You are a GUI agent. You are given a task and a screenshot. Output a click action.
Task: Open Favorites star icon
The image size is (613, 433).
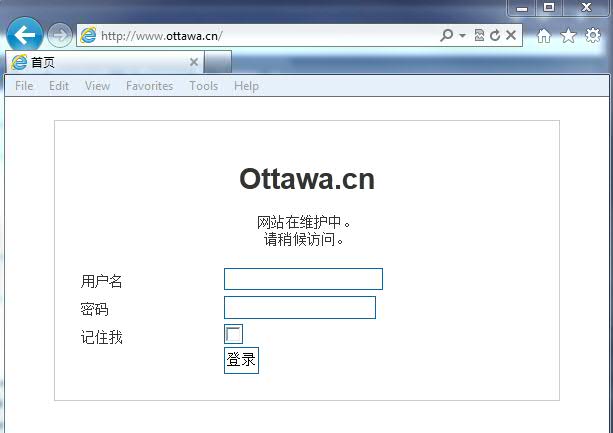[568, 36]
